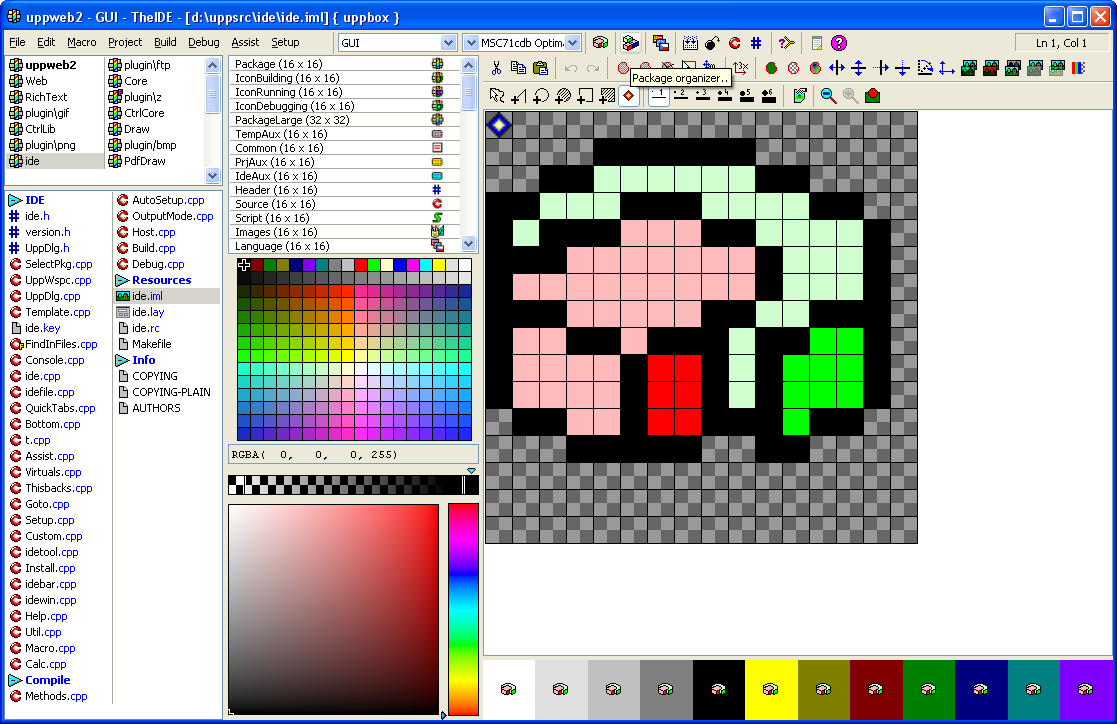Open the Assist menu
The image size is (1117, 724).
click(245, 43)
